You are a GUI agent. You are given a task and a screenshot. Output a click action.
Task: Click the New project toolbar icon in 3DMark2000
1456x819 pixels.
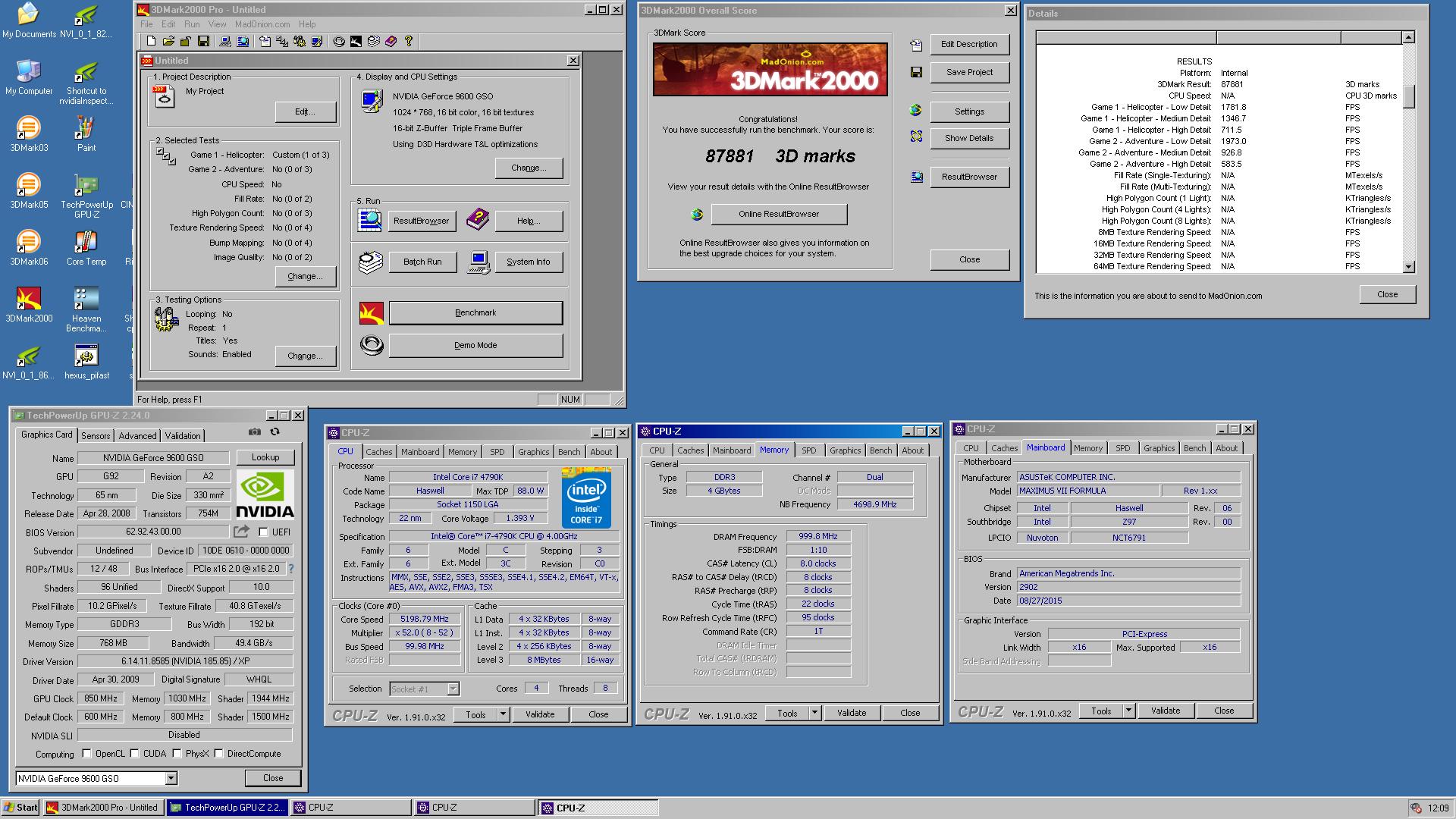[151, 41]
